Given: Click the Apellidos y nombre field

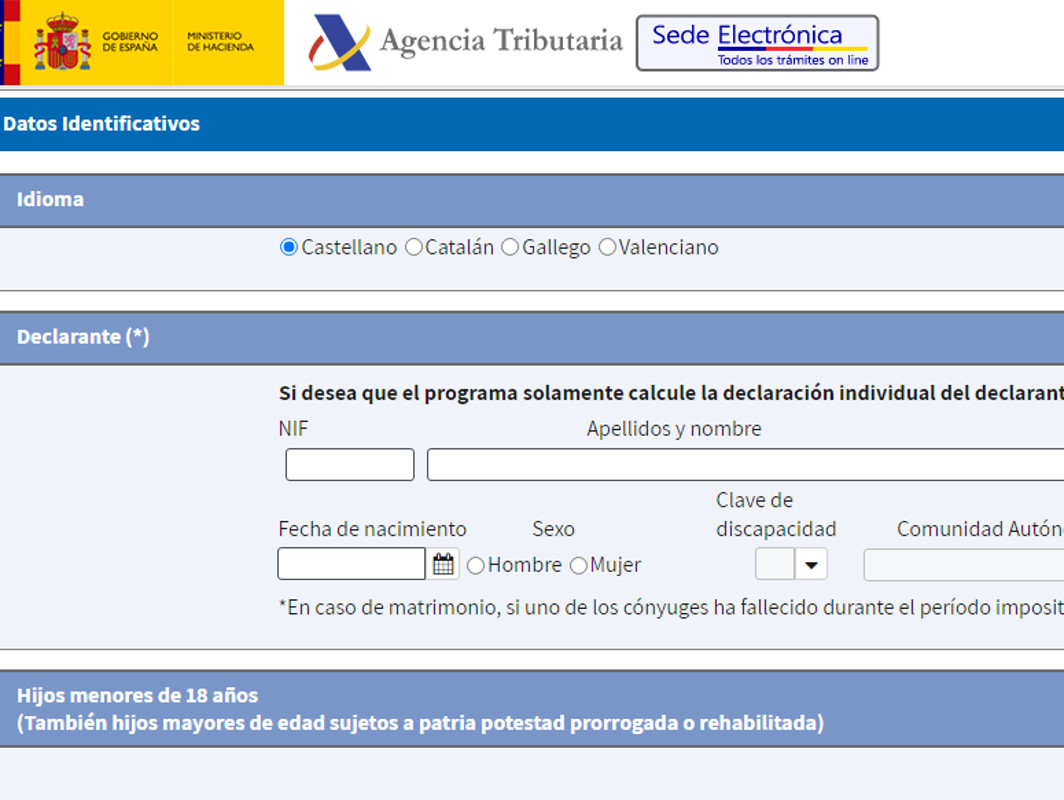Looking at the screenshot, I should pos(740,464).
